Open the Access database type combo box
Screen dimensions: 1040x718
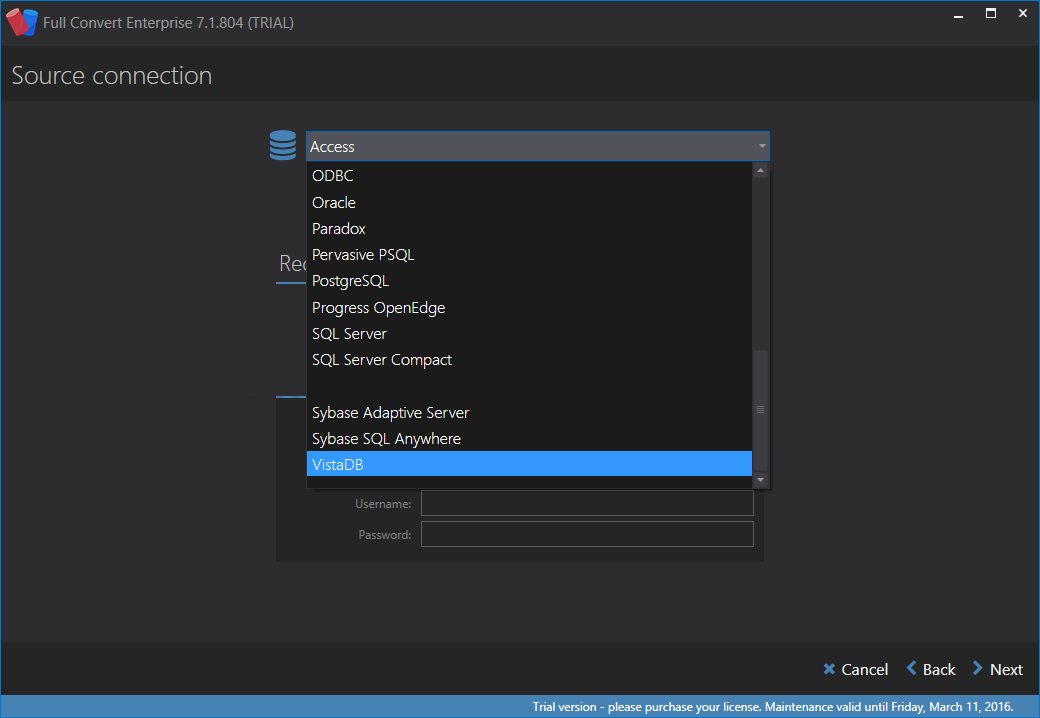point(537,147)
